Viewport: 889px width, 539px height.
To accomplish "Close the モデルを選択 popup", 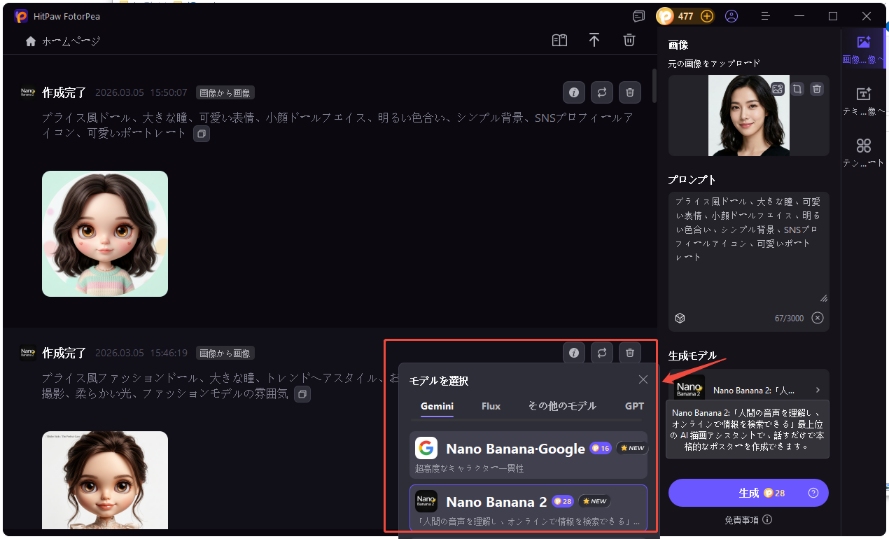I will tap(643, 380).
